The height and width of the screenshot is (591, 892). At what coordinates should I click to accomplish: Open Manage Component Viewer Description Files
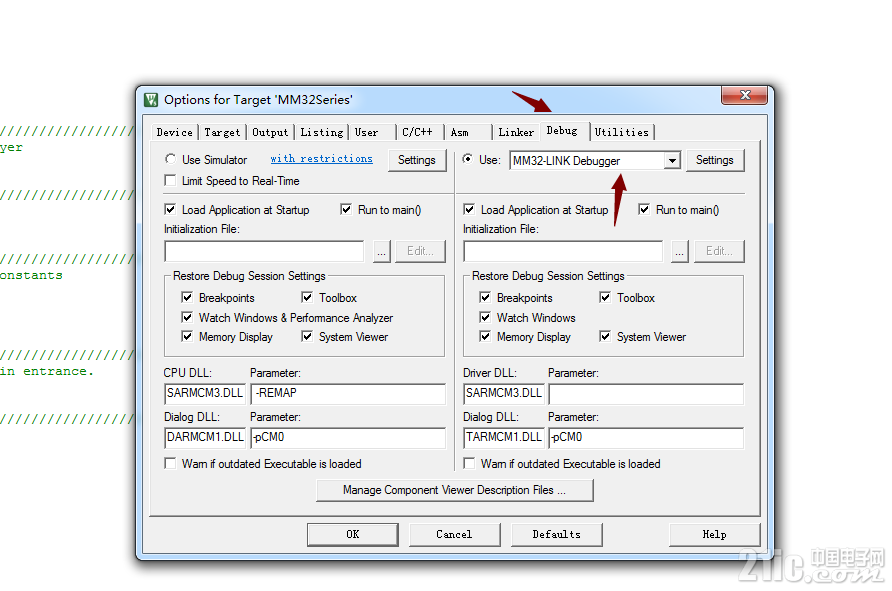[x=455, y=490]
